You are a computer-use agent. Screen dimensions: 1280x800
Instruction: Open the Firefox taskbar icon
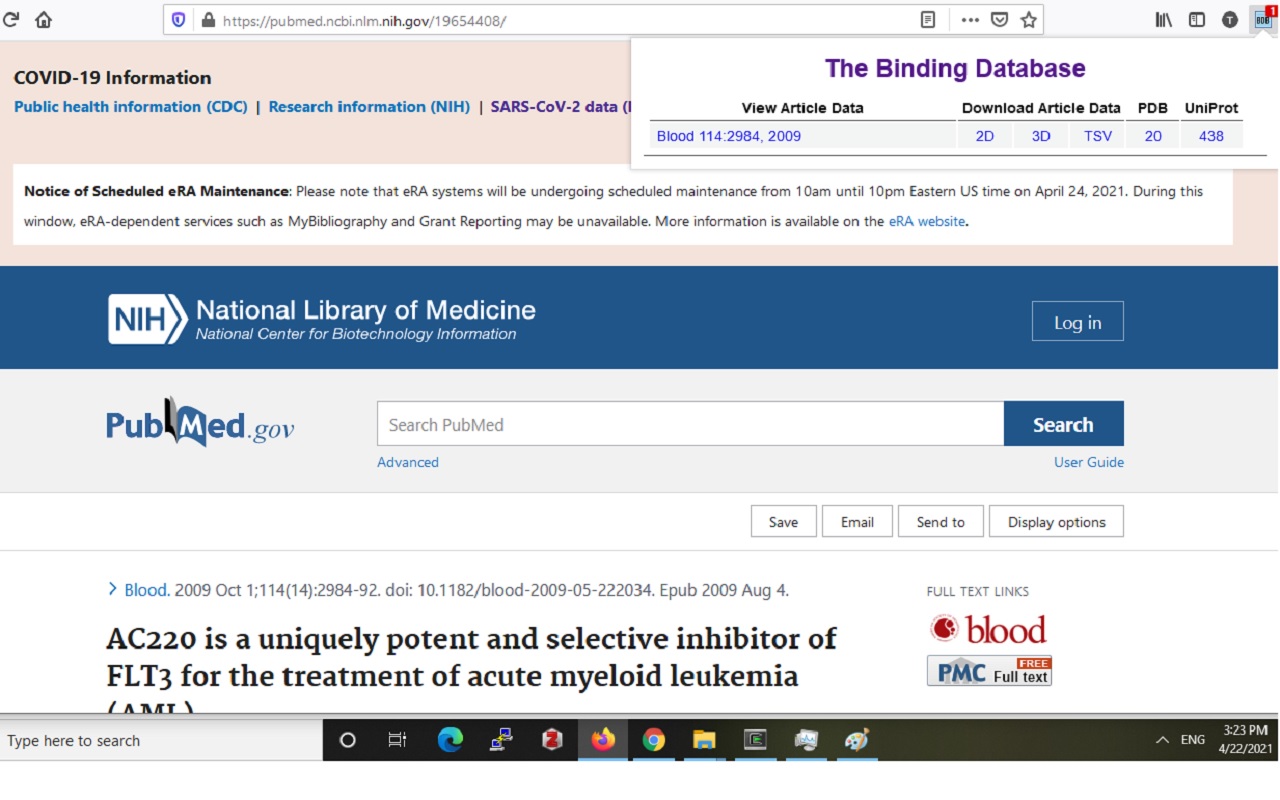coord(603,740)
